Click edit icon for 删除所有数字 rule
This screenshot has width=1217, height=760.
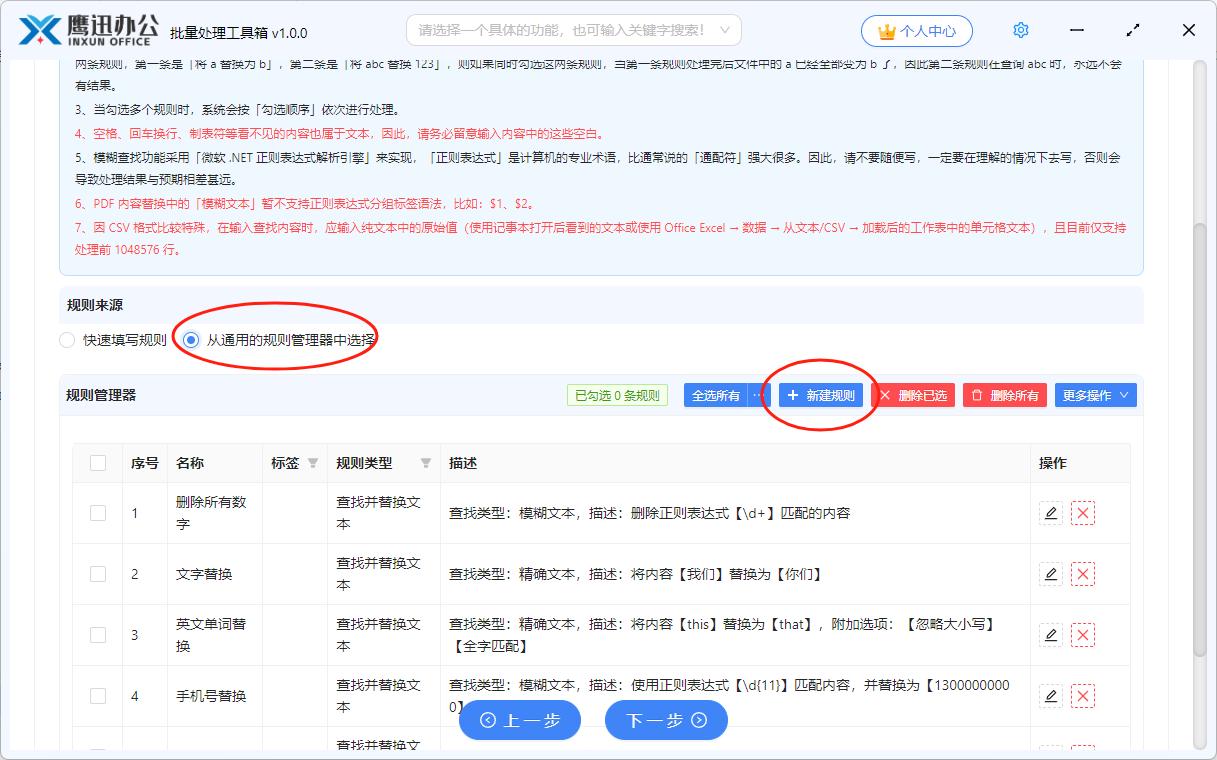1050,514
